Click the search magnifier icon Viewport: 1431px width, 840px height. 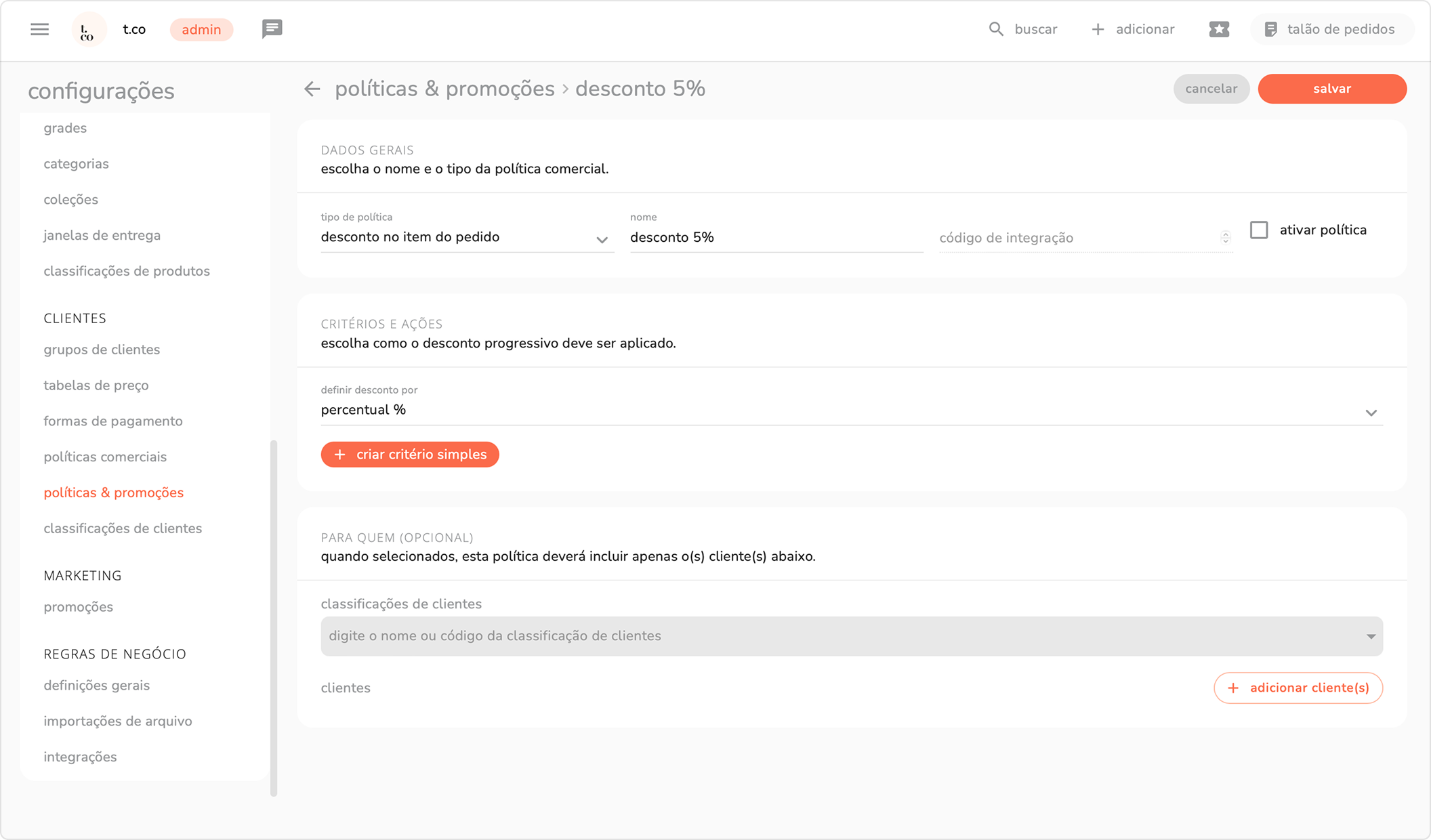click(995, 29)
